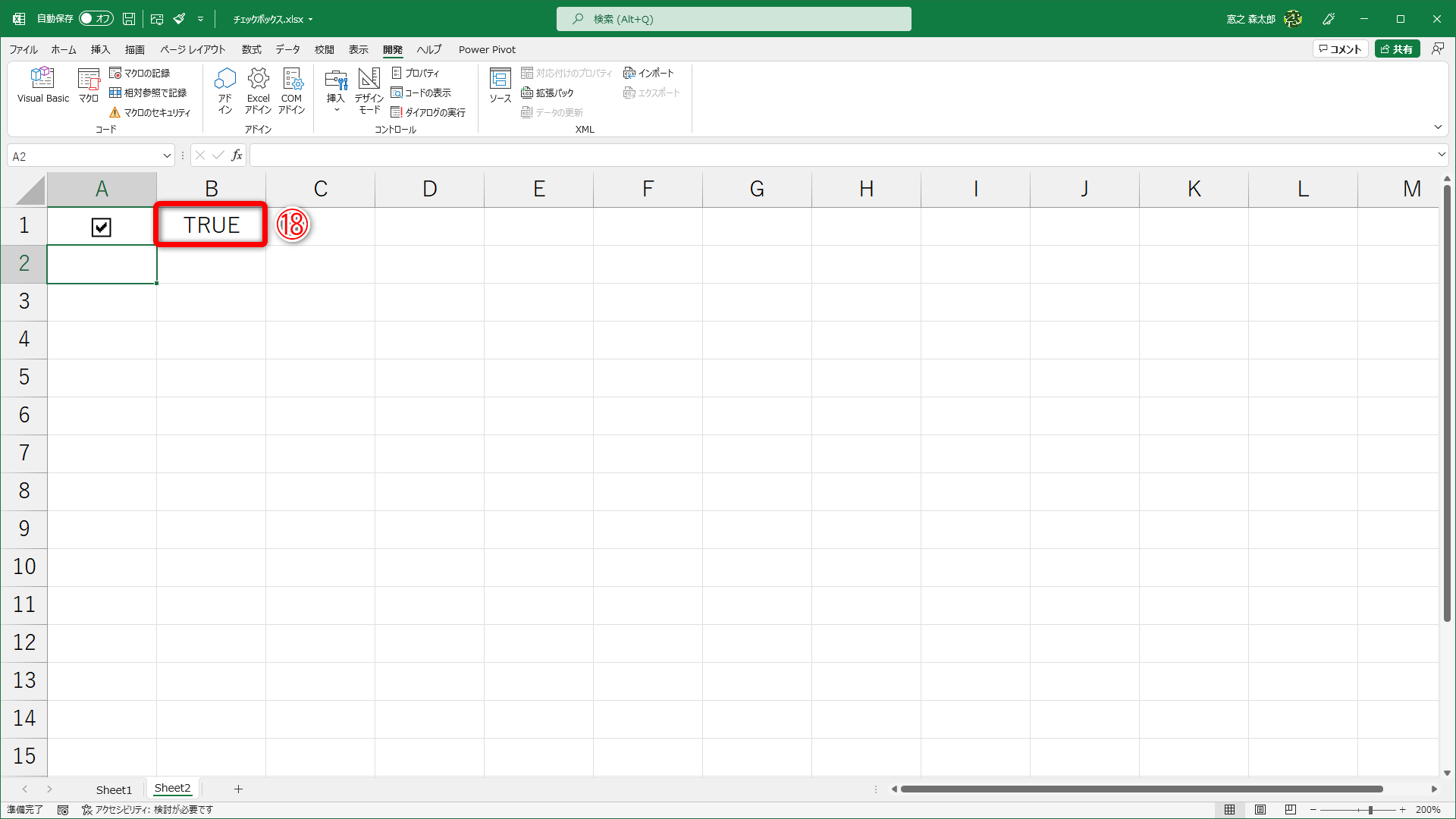Open the name box dropdown
Screen dimensions: 1456x819
167,155
